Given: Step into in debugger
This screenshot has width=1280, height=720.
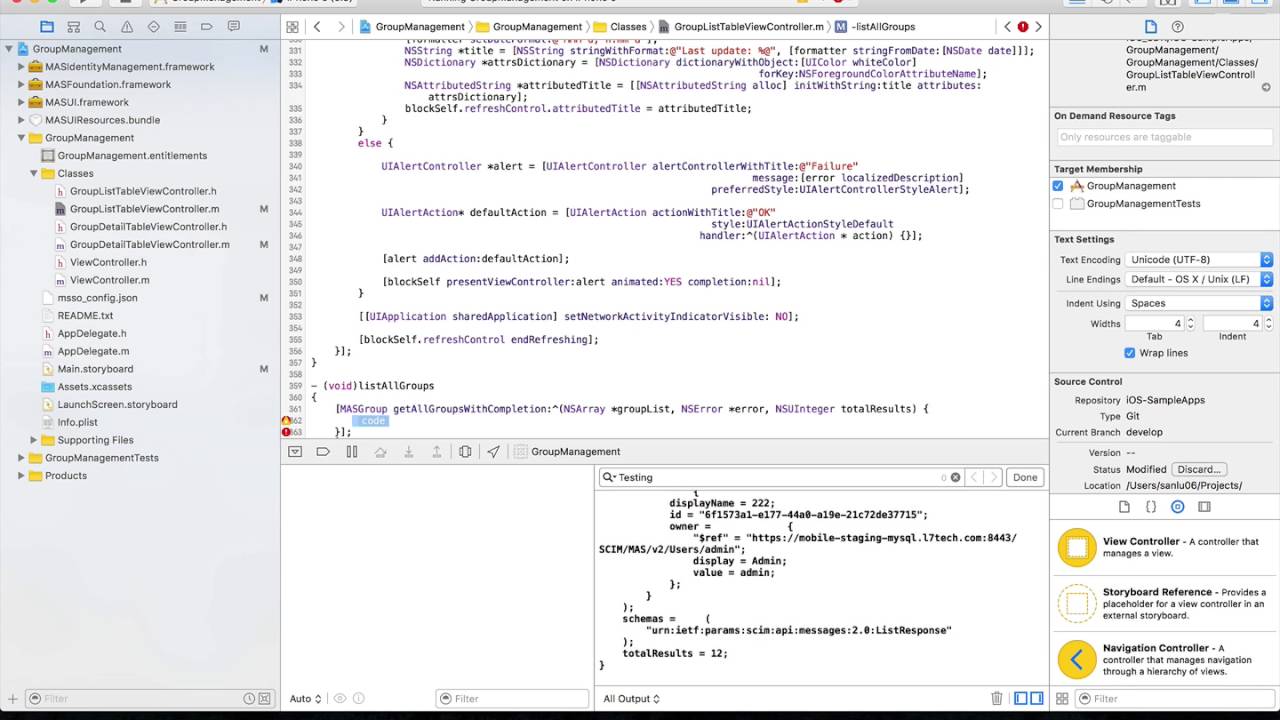Looking at the screenshot, I should tap(408, 451).
